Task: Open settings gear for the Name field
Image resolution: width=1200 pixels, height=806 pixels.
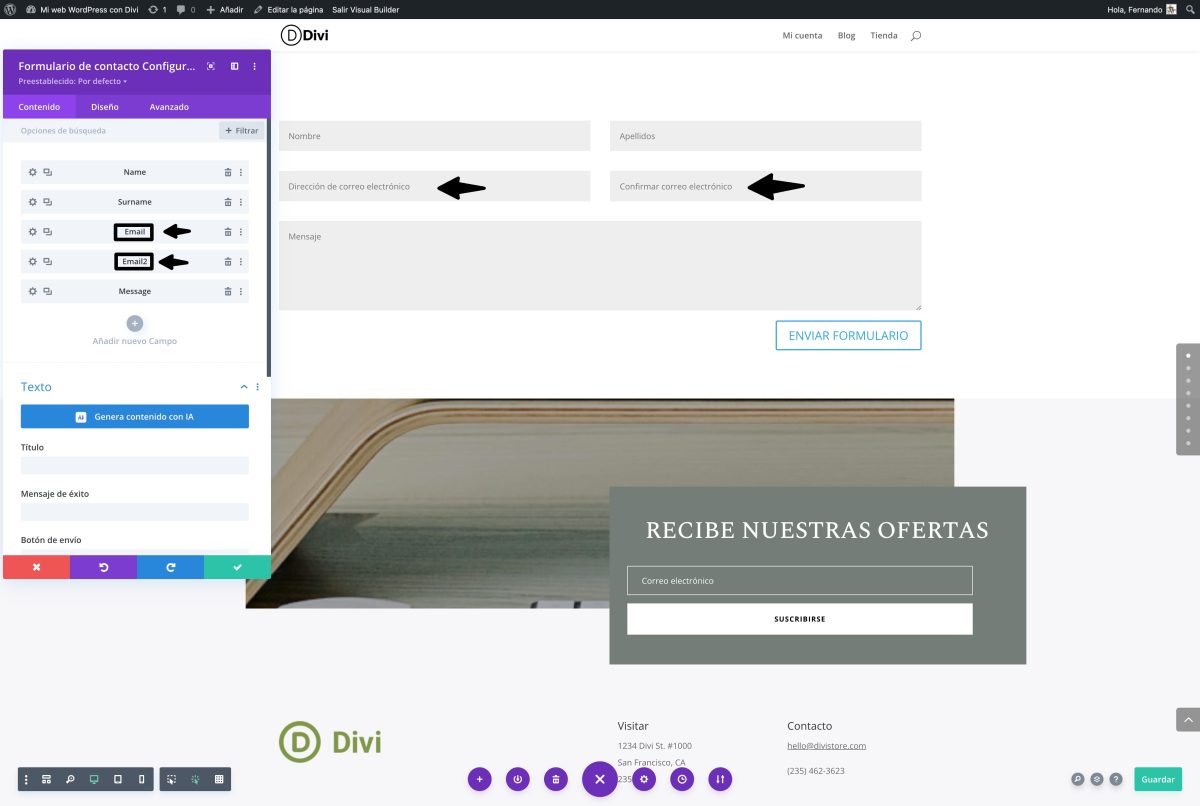Action: coord(33,171)
